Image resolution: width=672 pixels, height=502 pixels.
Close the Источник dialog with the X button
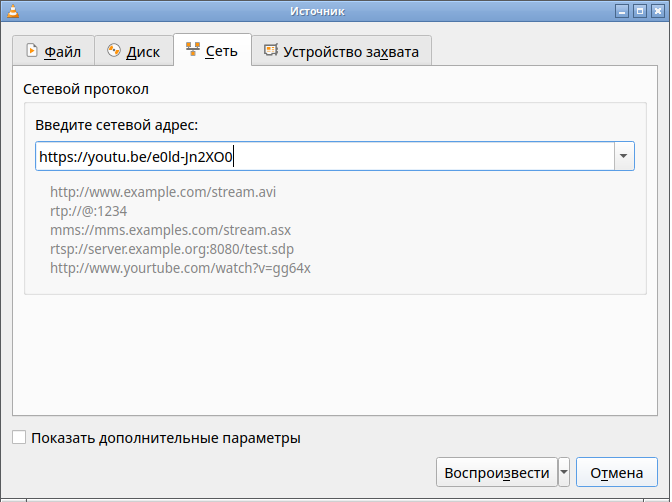tap(659, 10)
